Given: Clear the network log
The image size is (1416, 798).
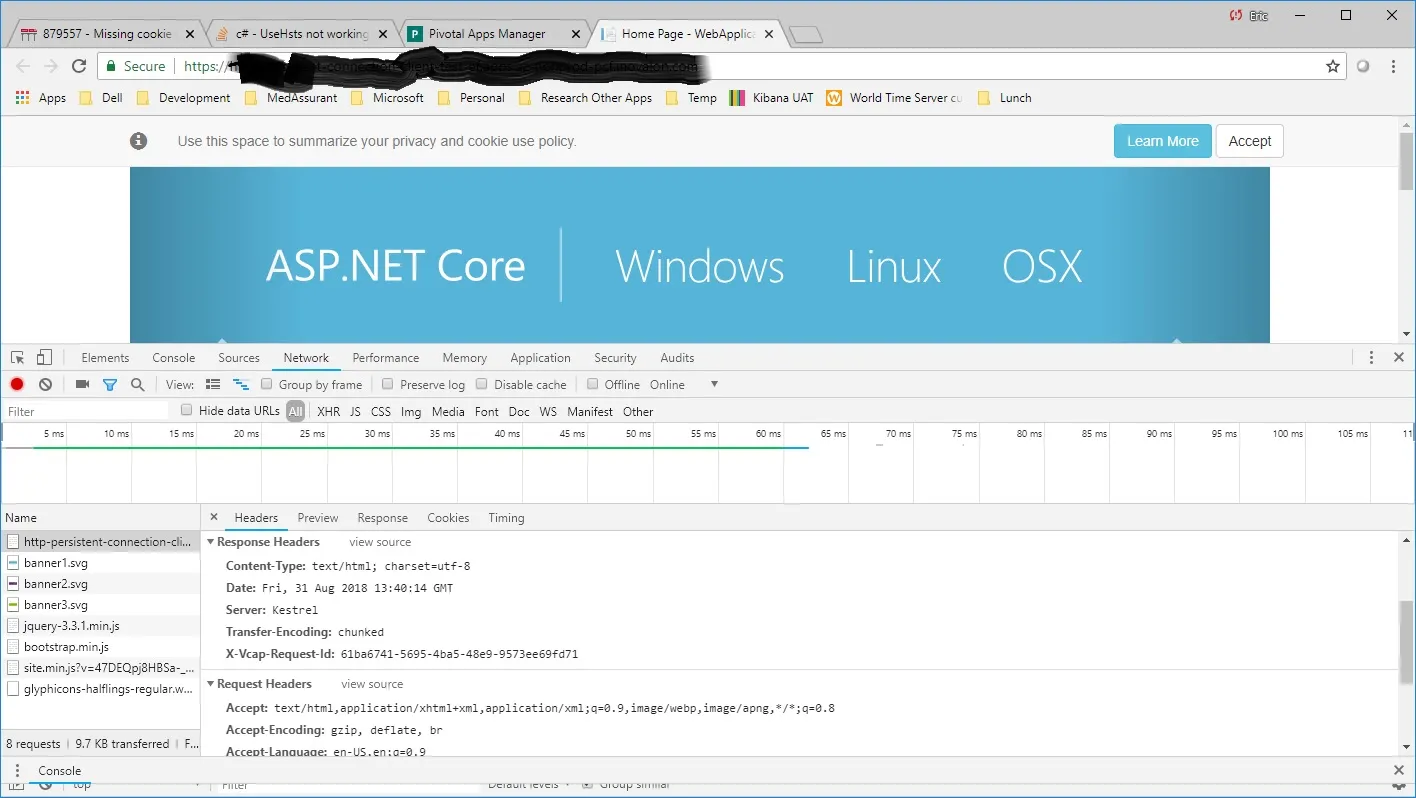Looking at the screenshot, I should pyautogui.click(x=45, y=384).
